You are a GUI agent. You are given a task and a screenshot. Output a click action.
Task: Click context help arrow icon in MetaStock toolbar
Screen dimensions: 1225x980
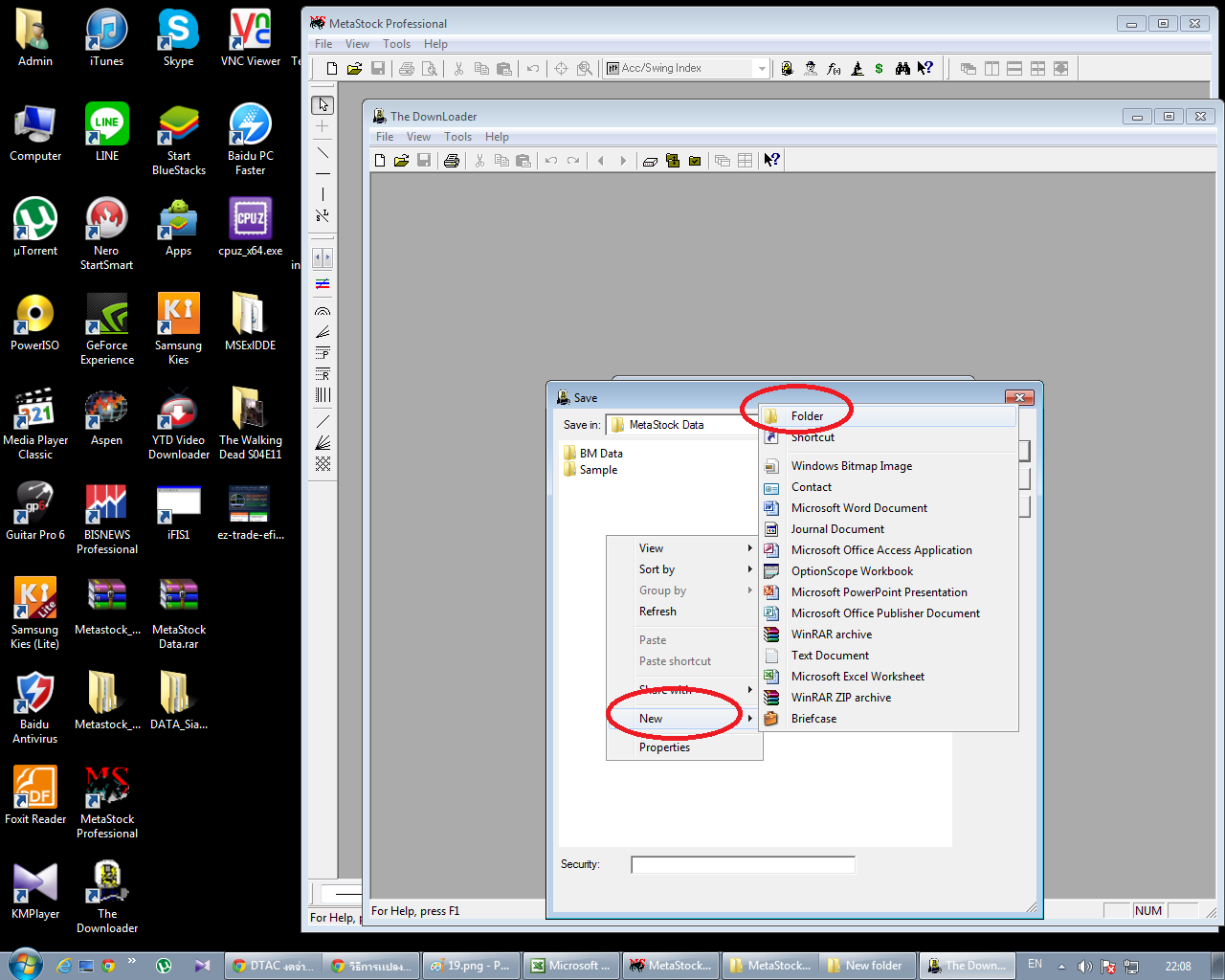925,68
